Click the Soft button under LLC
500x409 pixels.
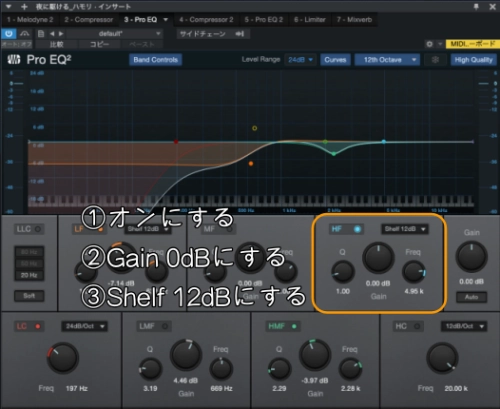pyautogui.click(x=29, y=296)
